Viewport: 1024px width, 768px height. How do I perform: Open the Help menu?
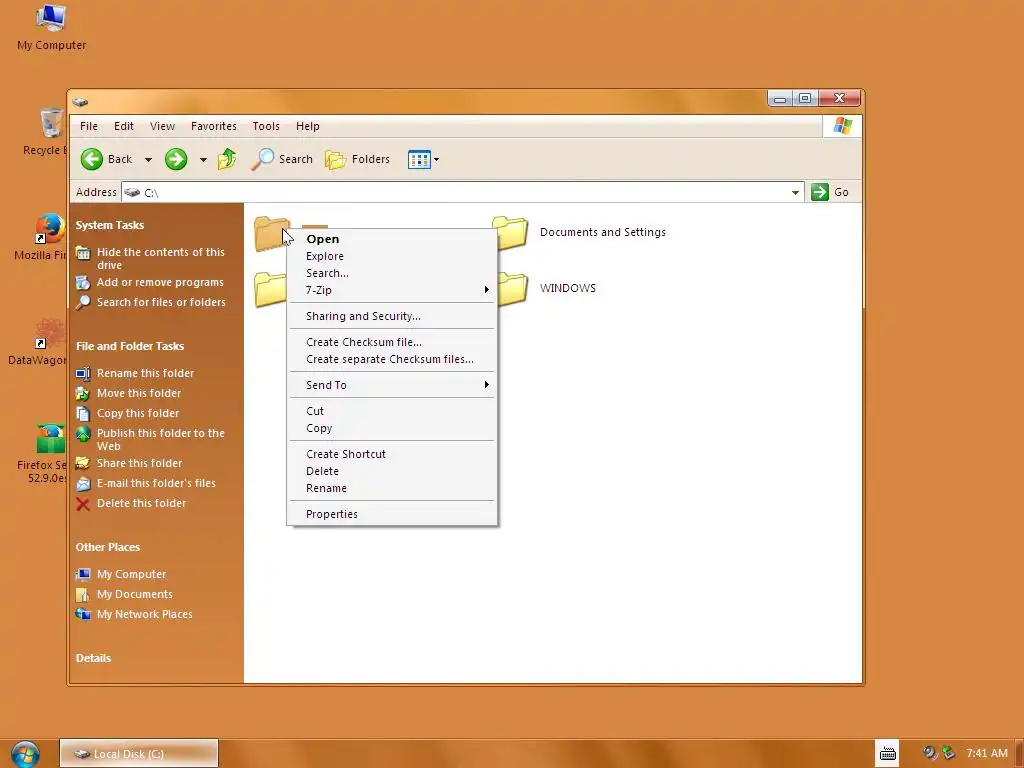click(308, 126)
